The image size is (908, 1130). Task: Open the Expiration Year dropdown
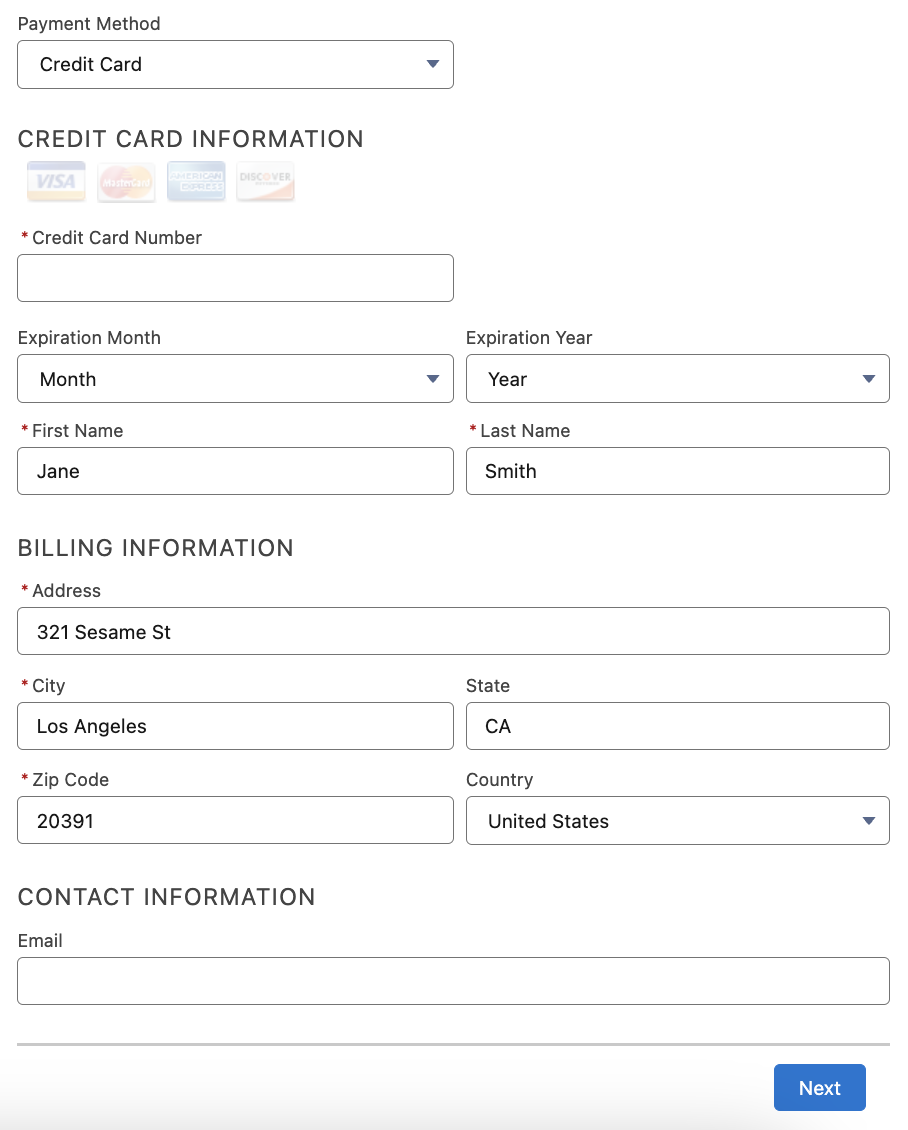point(677,379)
